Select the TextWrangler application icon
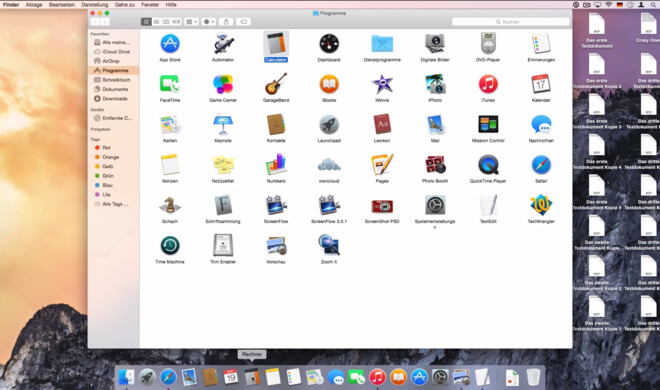Viewport: 660px width, 390px height. tap(541, 205)
